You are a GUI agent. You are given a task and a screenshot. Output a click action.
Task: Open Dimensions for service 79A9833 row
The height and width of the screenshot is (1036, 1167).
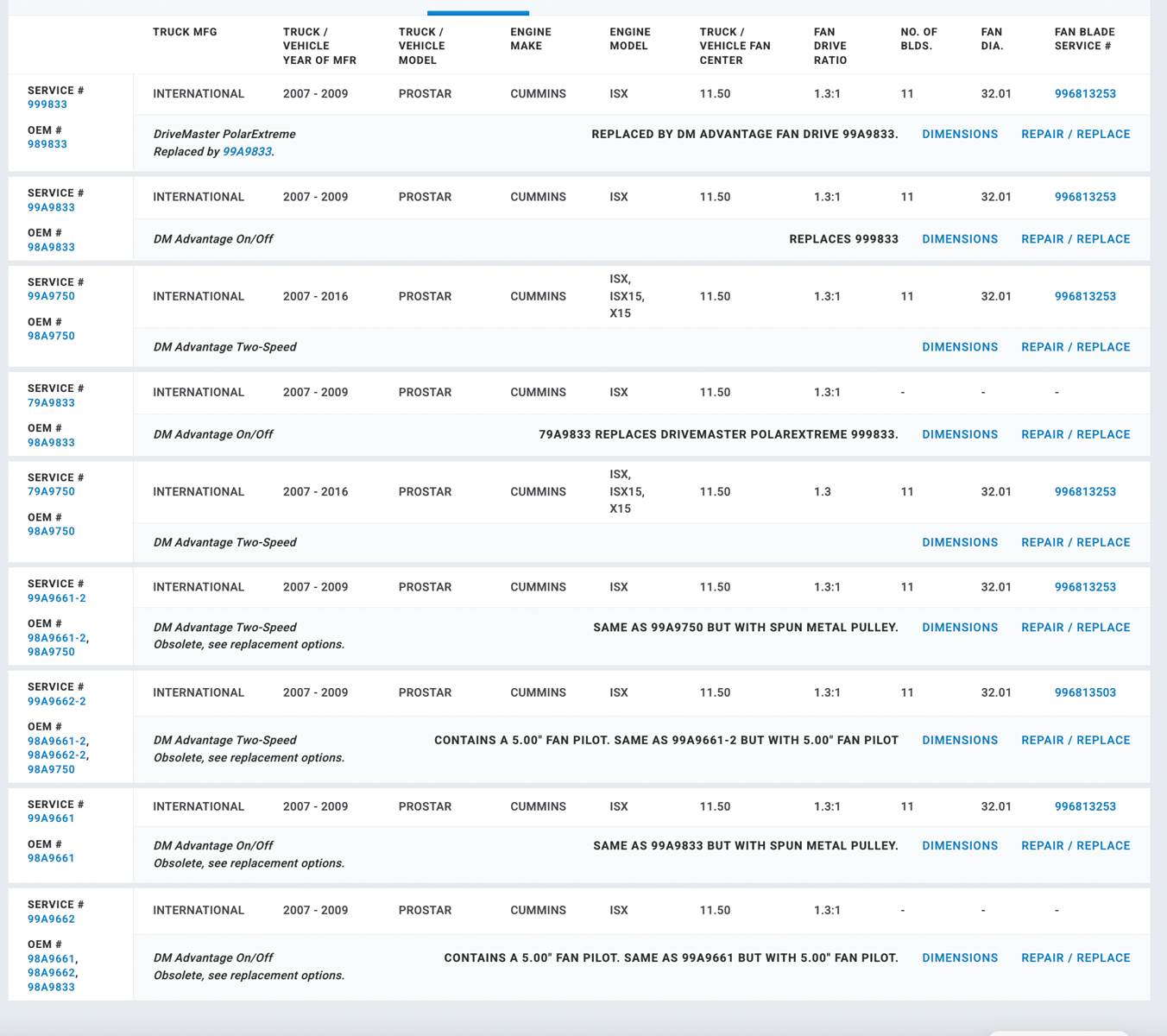[960, 434]
